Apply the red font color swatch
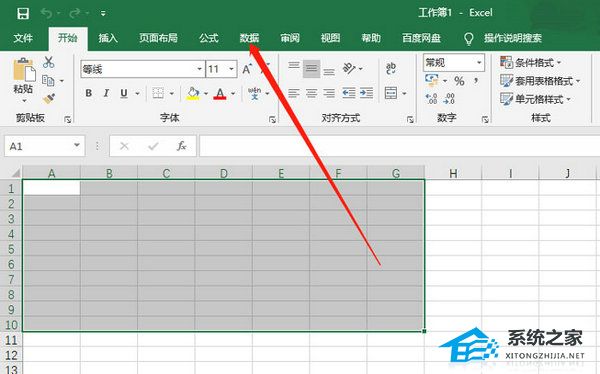Viewport: 600px width, 374px height. coord(220,93)
